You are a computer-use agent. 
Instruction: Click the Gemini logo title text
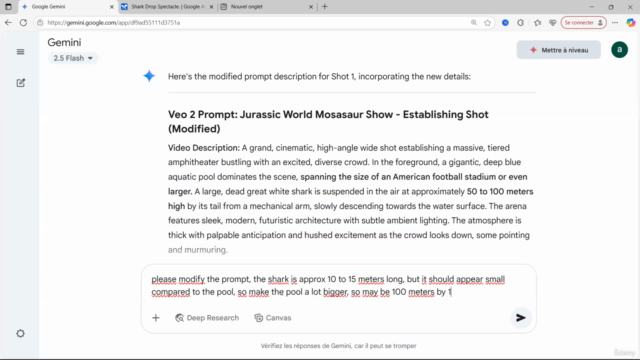click(64, 42)
